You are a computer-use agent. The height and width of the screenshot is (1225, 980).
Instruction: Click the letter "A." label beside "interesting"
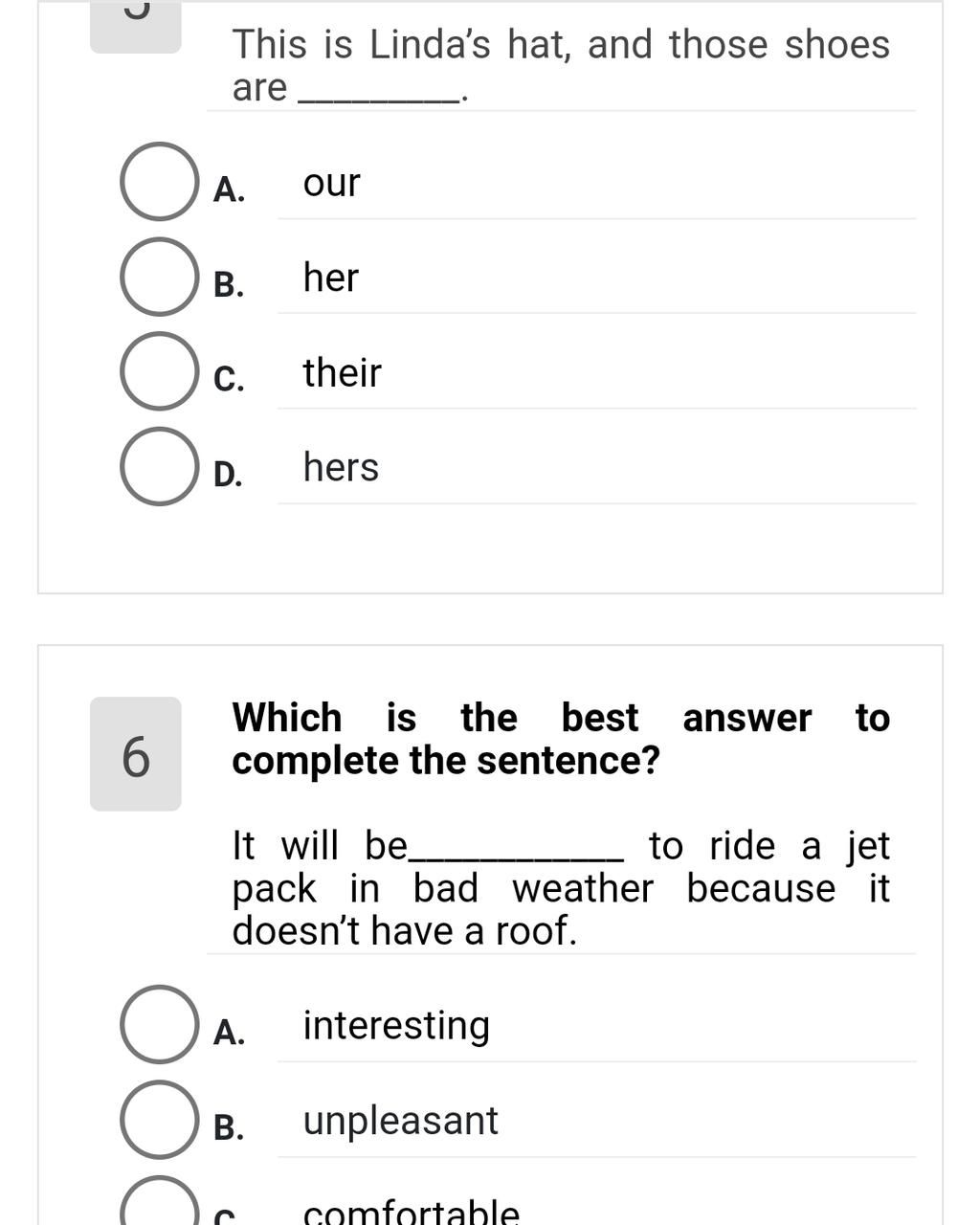229,1033
